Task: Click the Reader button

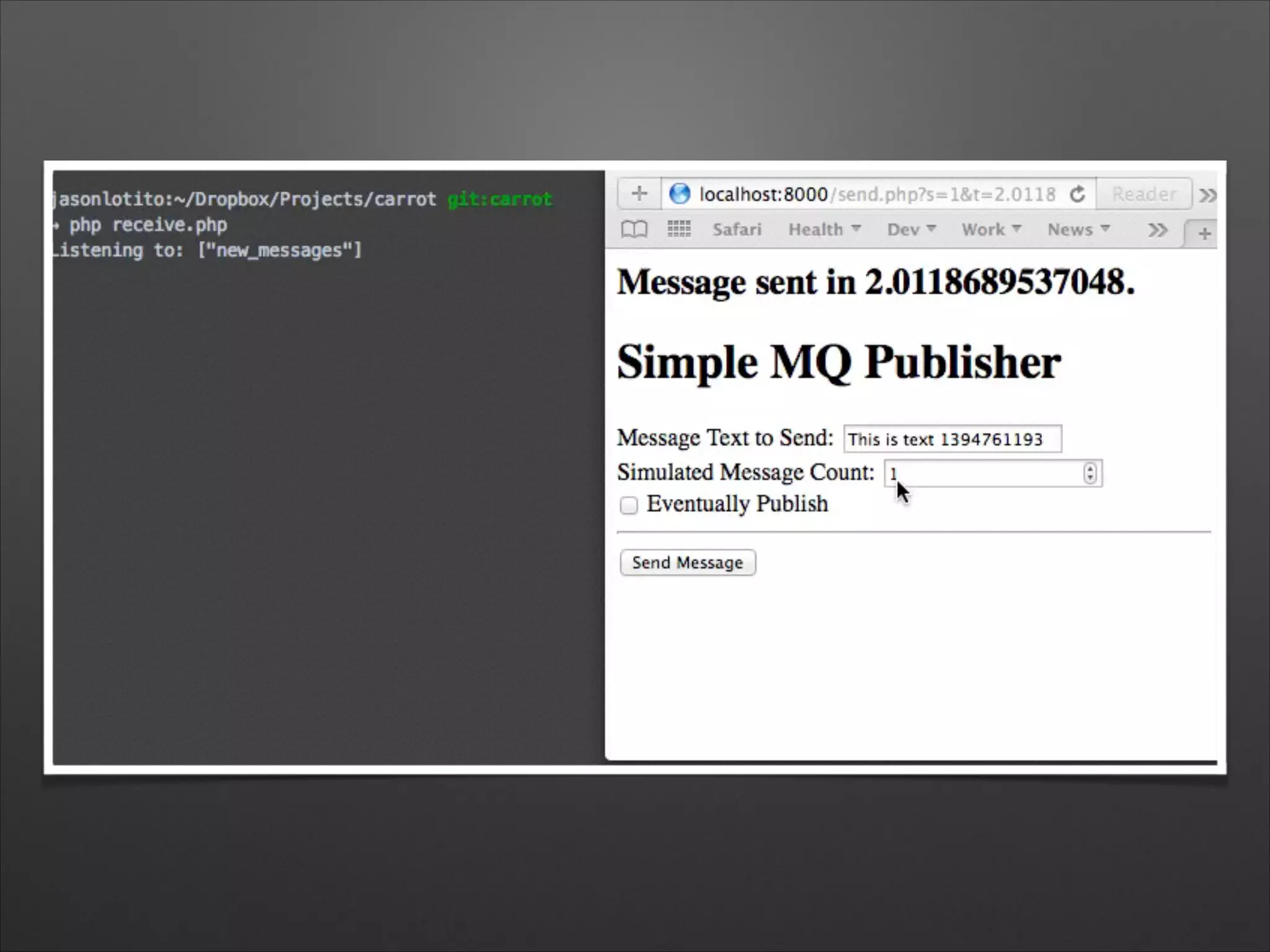Action: coord(1144,195)
